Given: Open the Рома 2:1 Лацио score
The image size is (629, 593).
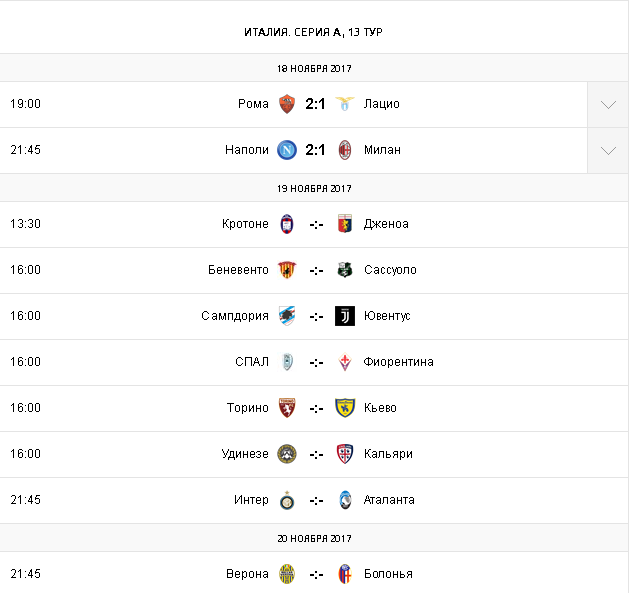Looking at the screenshot, I should [316, 104].
